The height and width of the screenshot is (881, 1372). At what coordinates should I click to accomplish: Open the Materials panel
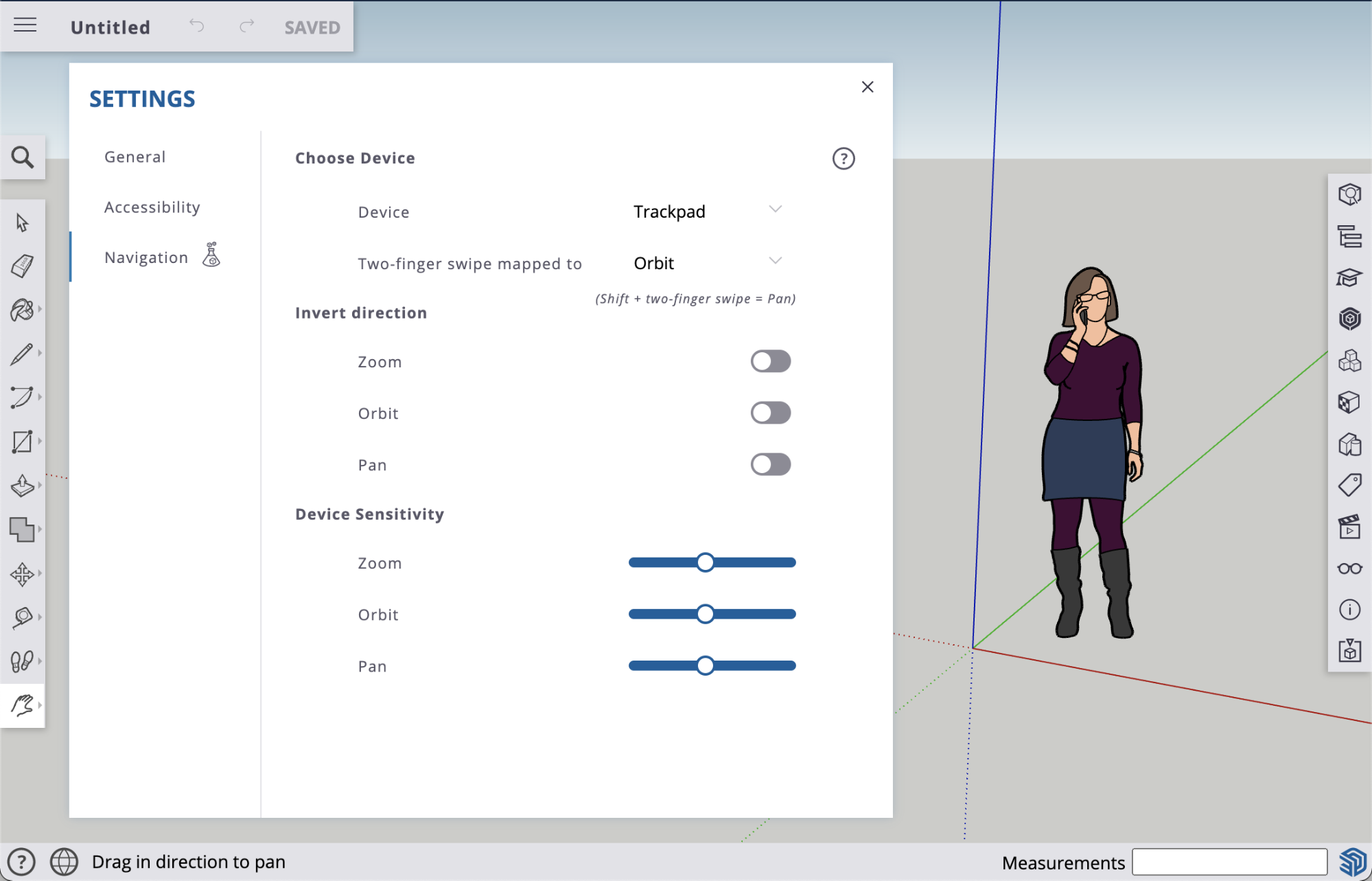[1349, 402]
